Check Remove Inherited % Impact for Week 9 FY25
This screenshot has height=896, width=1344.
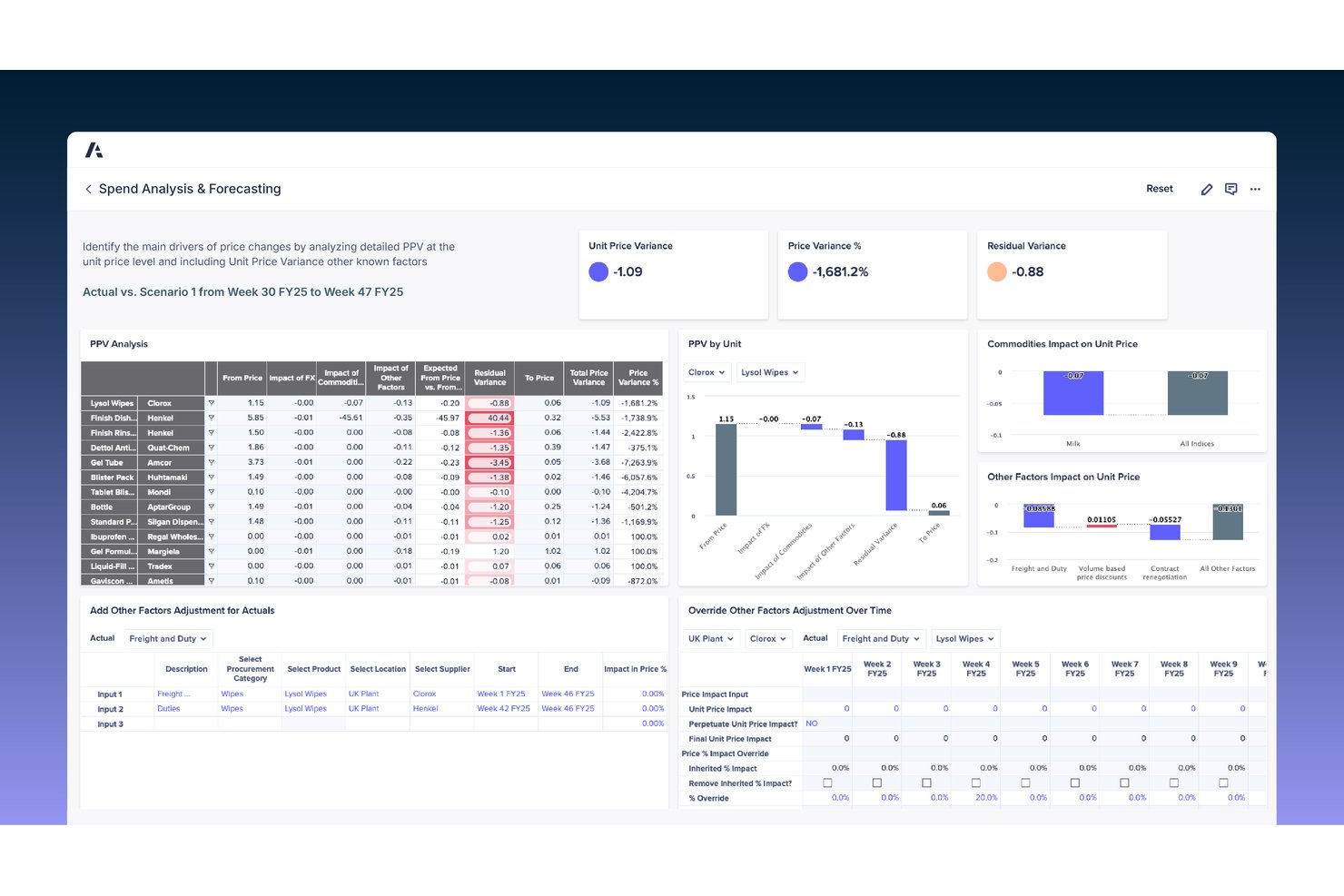pyautogui.click(x=1223, y=783)
